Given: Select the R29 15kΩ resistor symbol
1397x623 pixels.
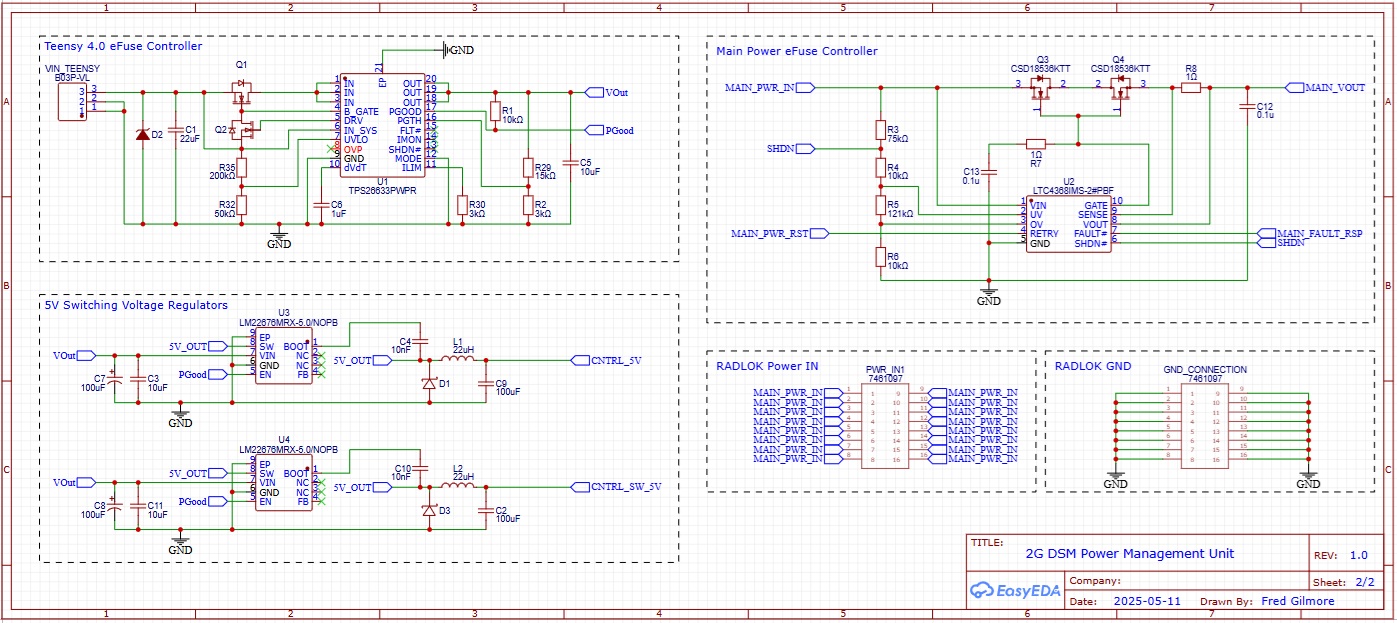Looking at the screenshot, I should (x=528, y=168).
